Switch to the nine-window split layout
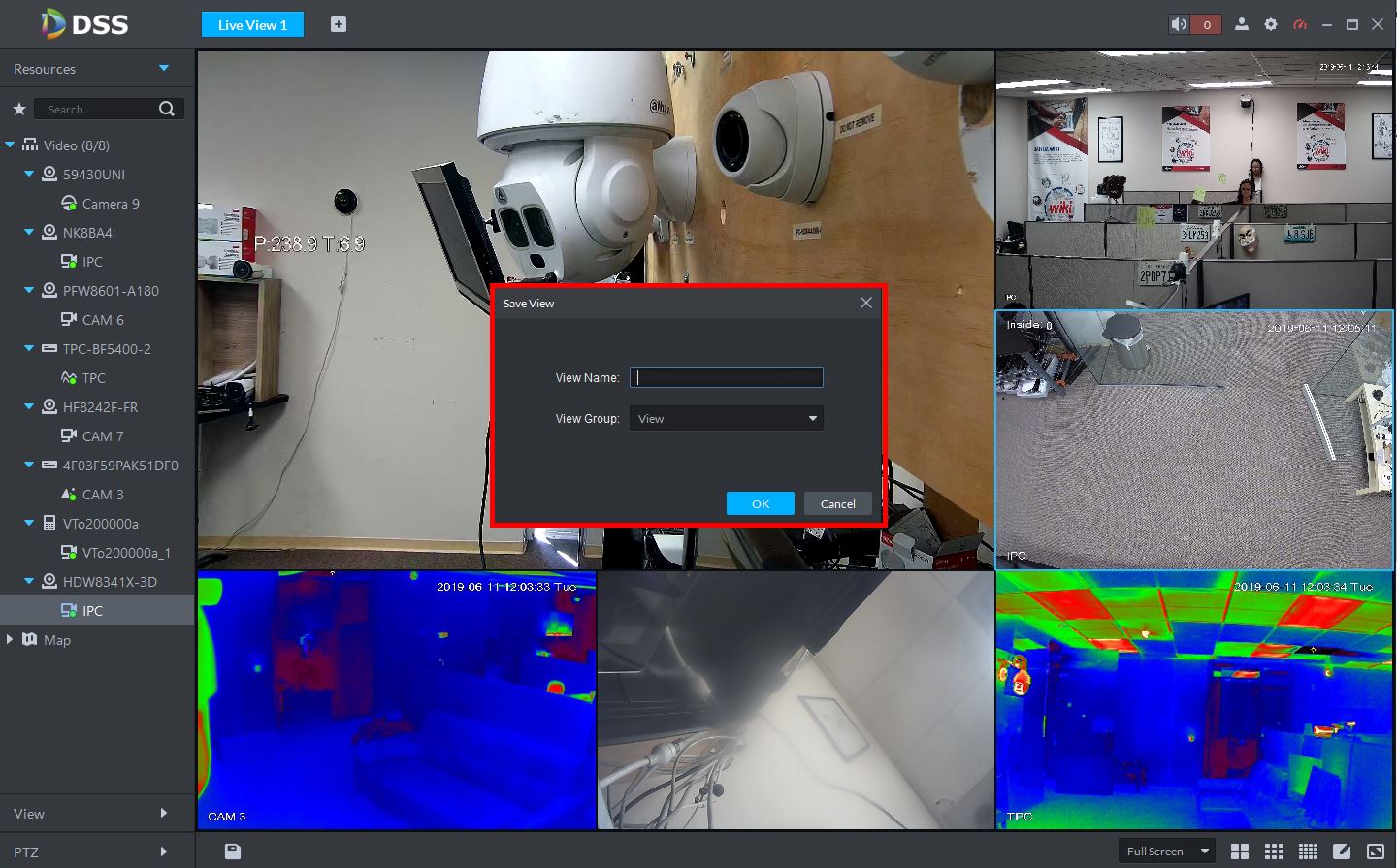The image size is (1397, 868). pyautogui.click(x=1275, y=851)
